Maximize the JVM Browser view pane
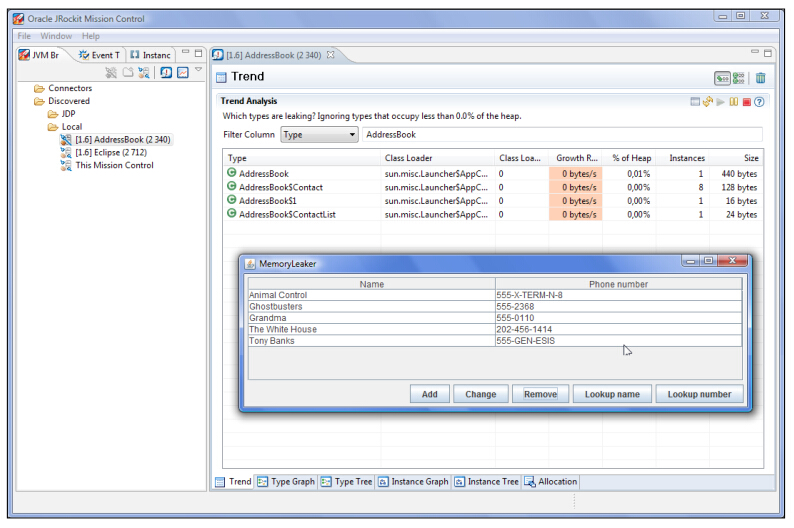This screenshot has height=528, width=794. click(198, 53)
